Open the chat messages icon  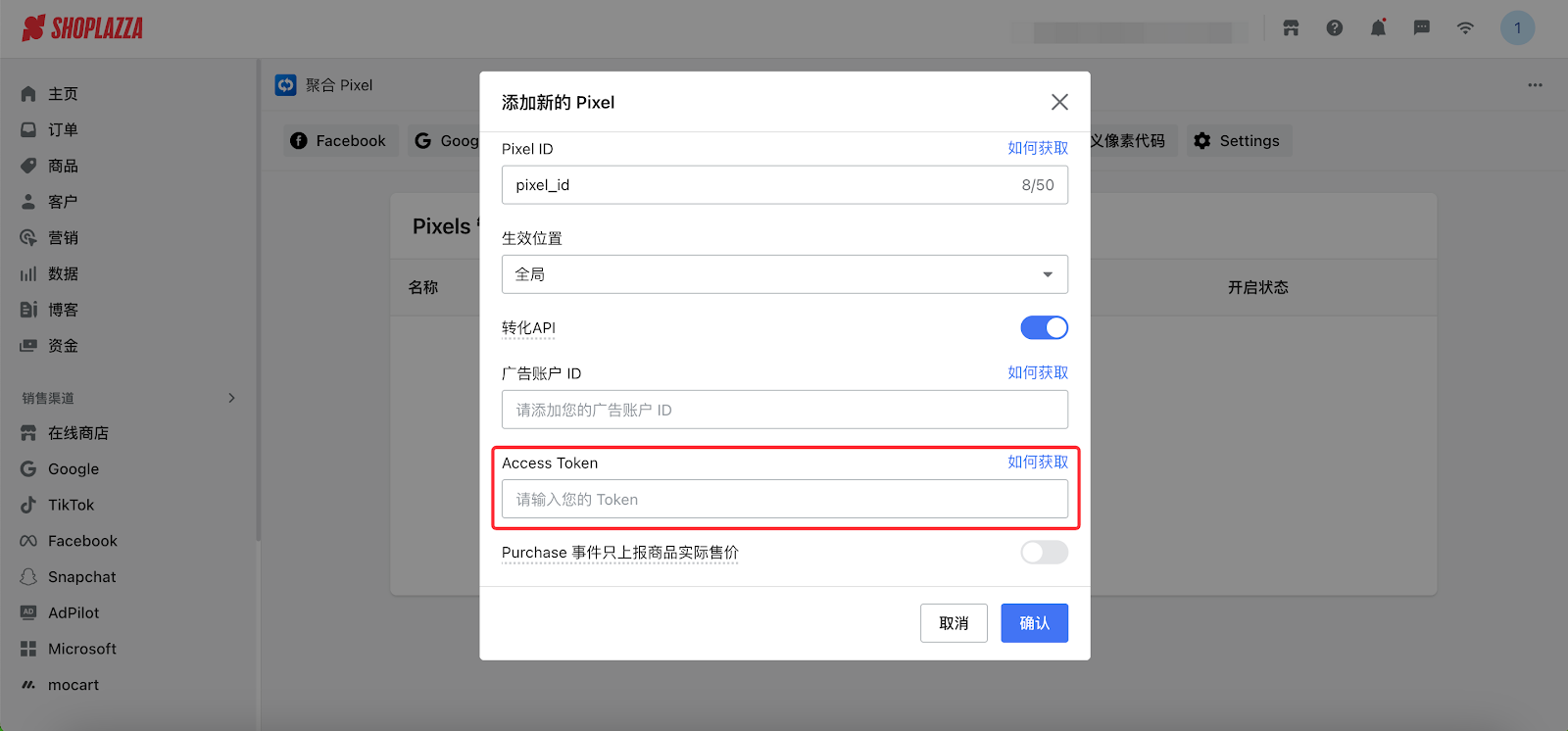[1422, 28]
